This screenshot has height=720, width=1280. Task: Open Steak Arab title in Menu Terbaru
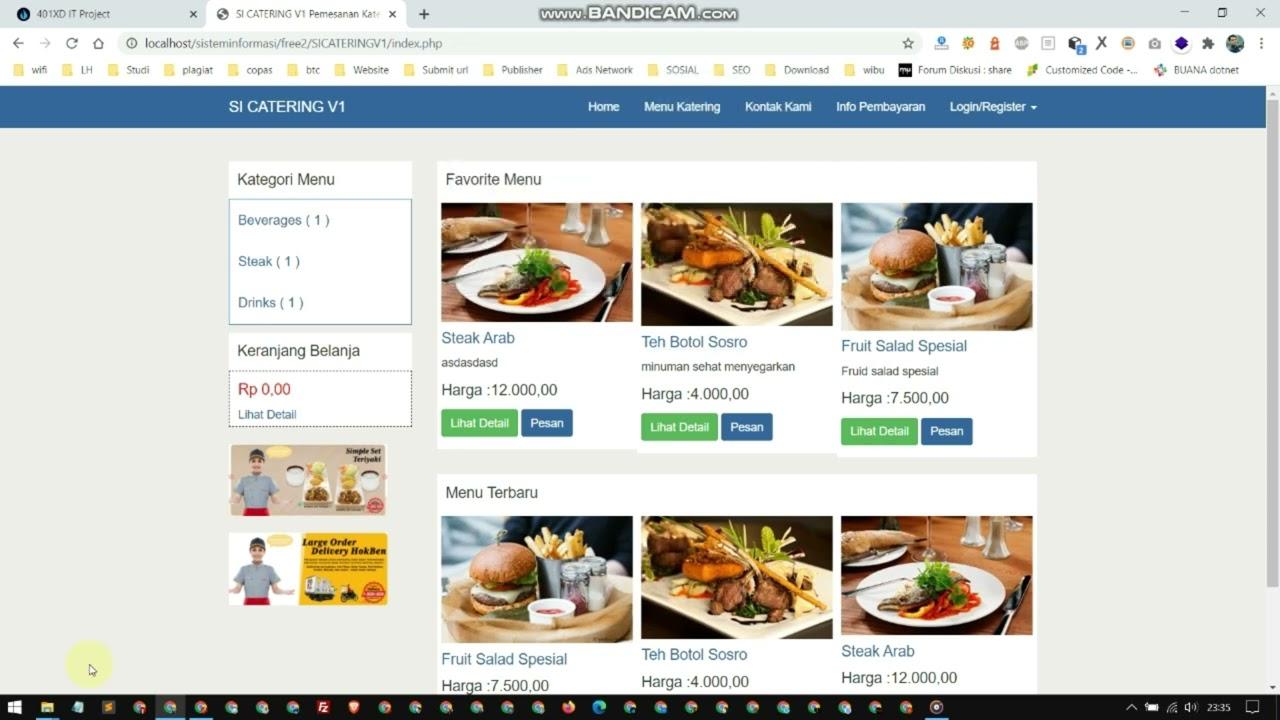click(878, 651)
